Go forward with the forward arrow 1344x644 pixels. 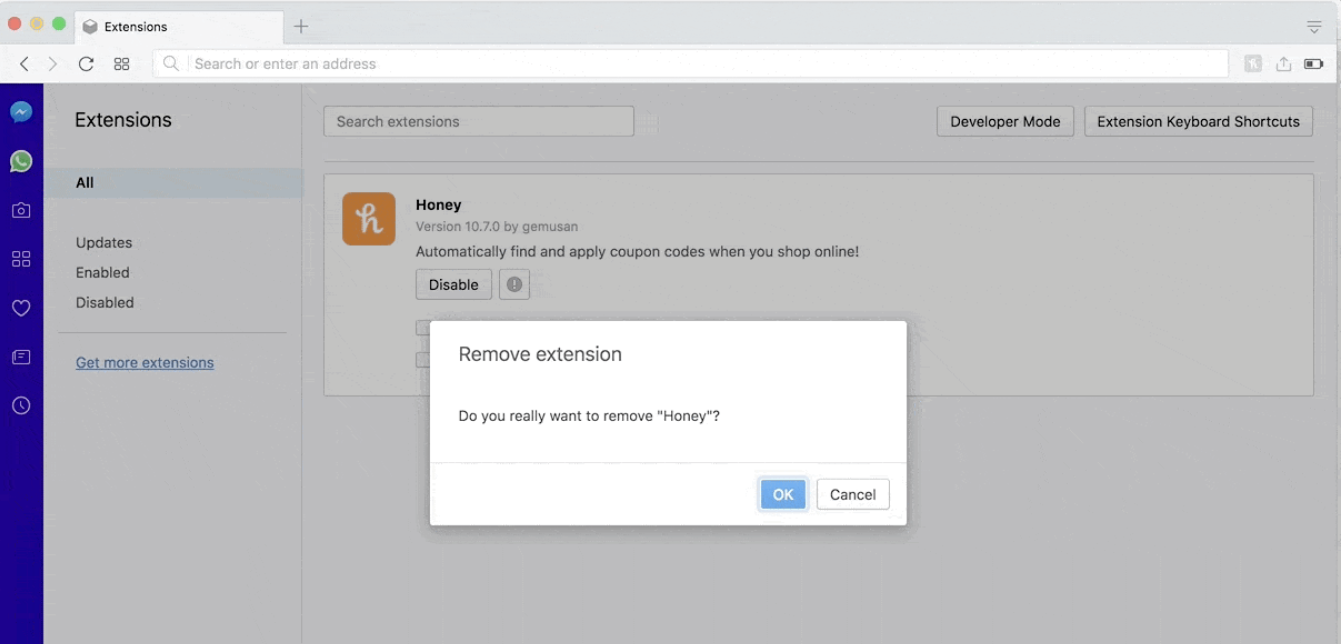tap(53, 64)
